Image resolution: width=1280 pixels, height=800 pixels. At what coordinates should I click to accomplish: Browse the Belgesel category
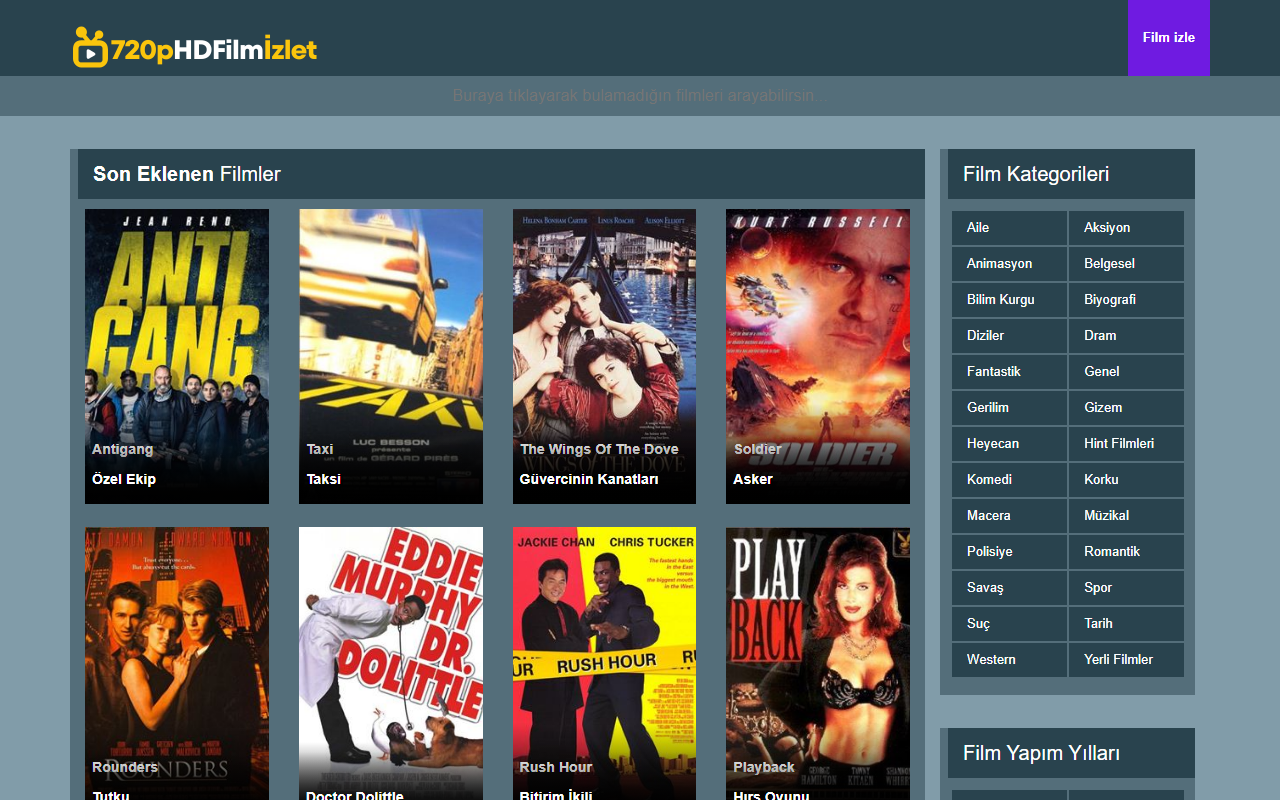coord(1126,264)
